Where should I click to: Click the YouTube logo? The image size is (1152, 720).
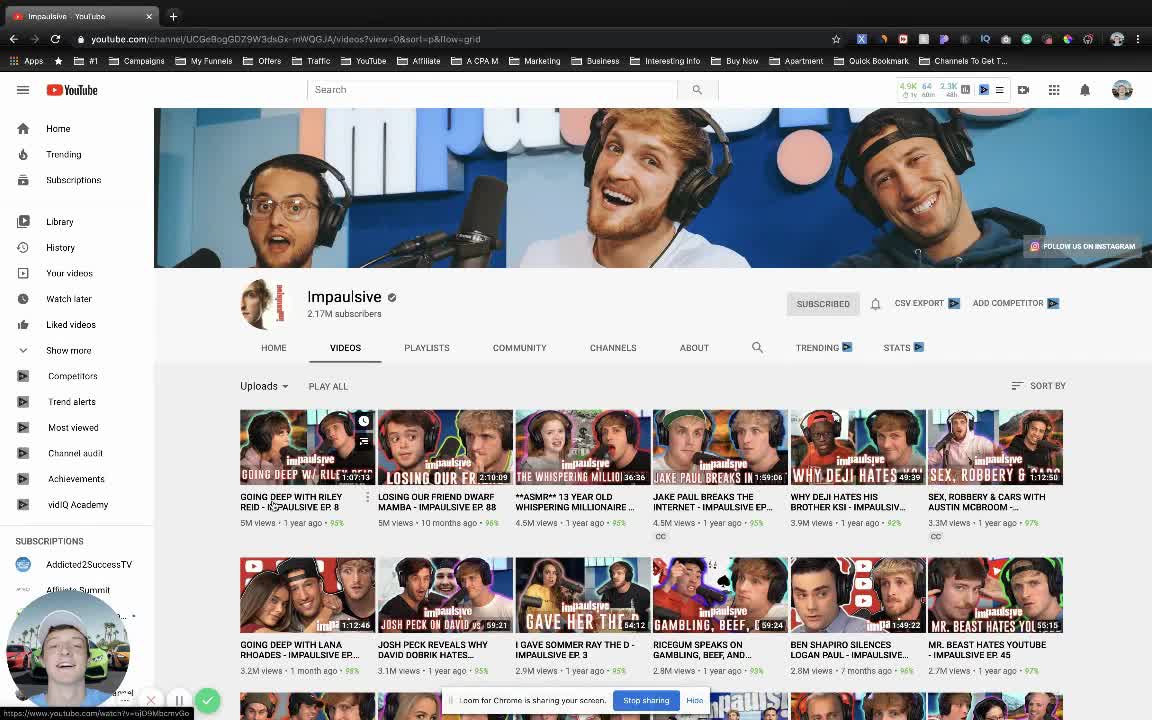72,90
